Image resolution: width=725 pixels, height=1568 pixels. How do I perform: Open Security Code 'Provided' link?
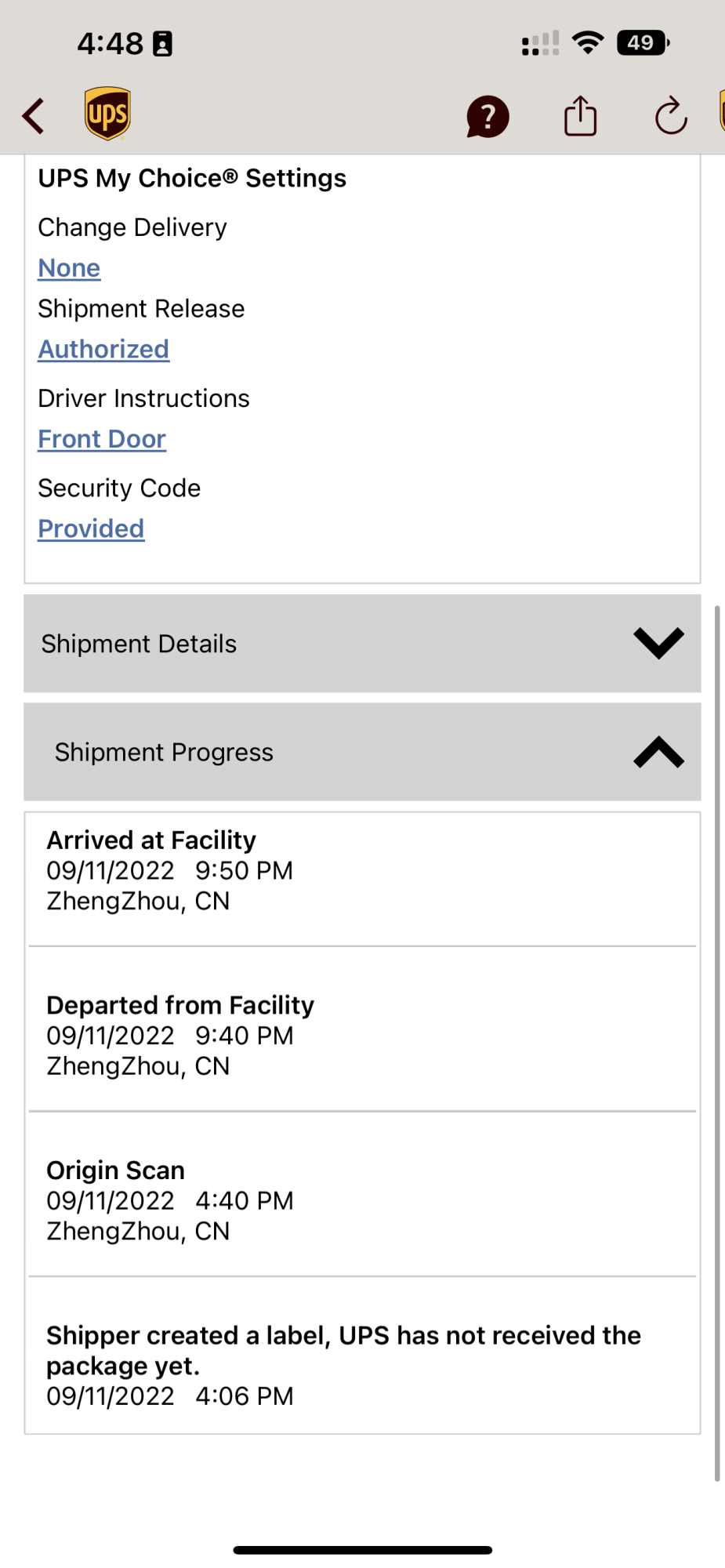pos(91,528)
